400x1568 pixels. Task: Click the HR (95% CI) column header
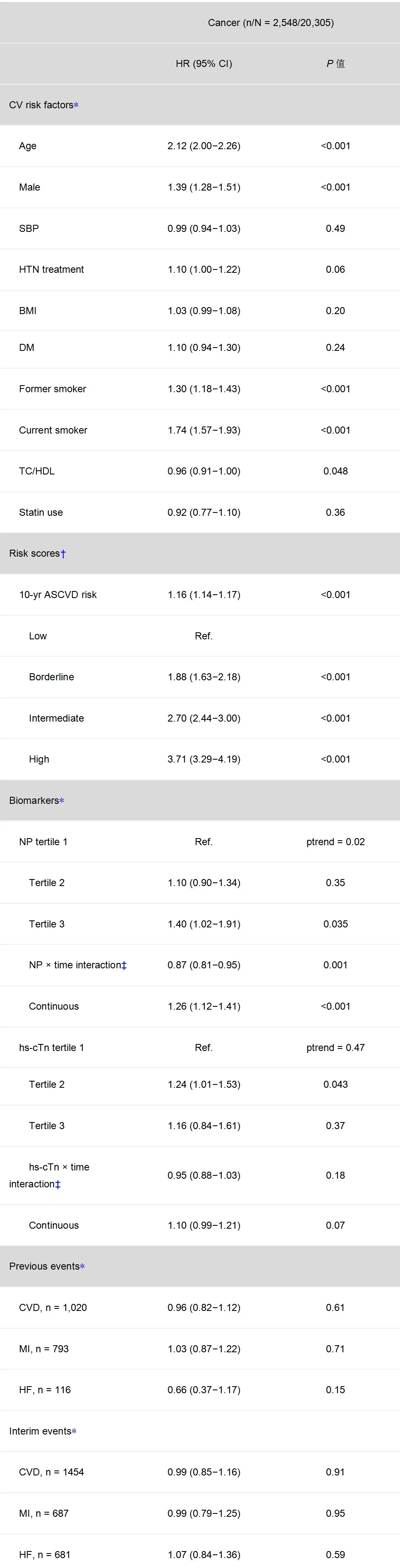tap(204, 63)
